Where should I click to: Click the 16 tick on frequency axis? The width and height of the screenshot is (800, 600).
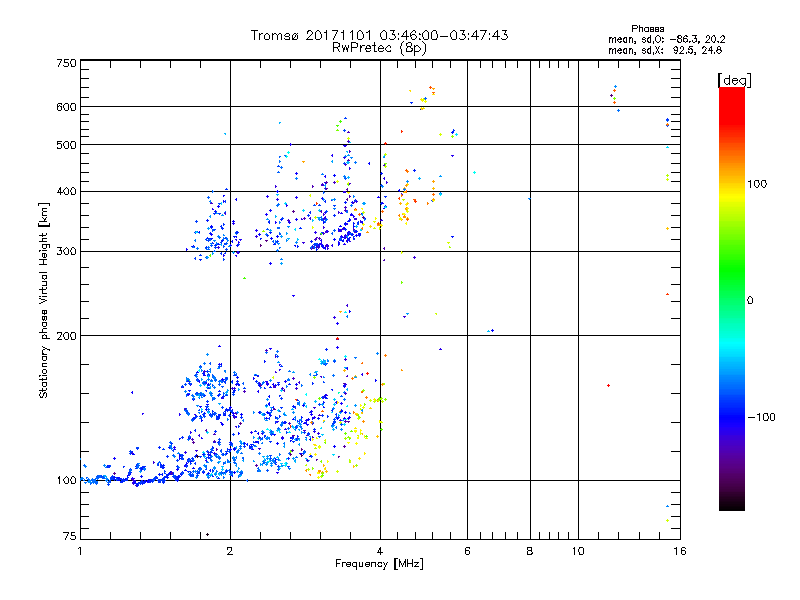pyautogui.click(x=678, y=551)
